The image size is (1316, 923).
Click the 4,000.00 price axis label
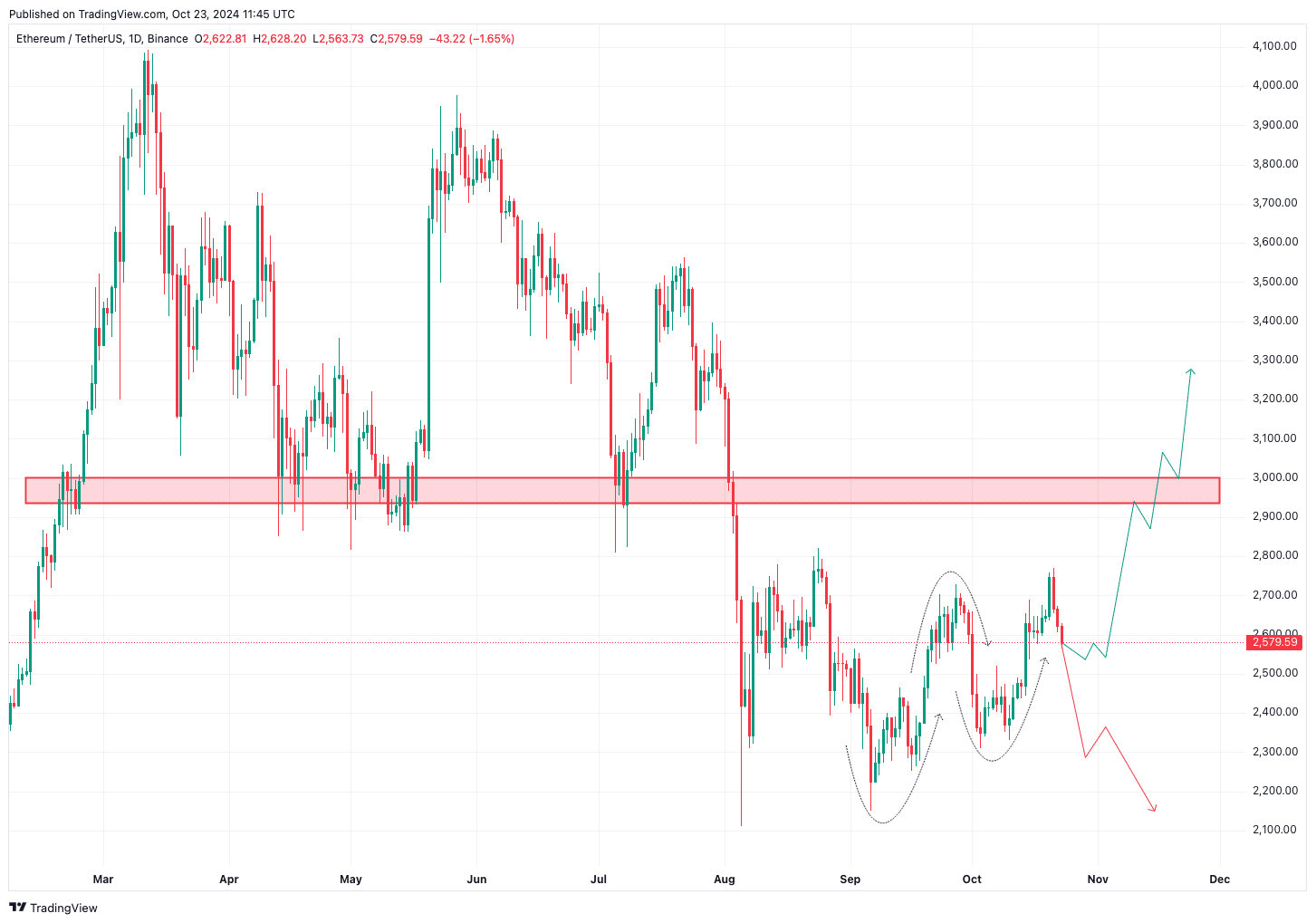(1275, 85)
